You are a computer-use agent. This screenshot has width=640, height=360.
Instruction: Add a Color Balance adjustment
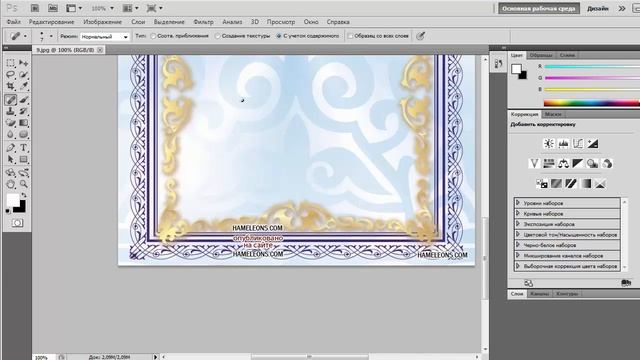[x=563, y=164]
